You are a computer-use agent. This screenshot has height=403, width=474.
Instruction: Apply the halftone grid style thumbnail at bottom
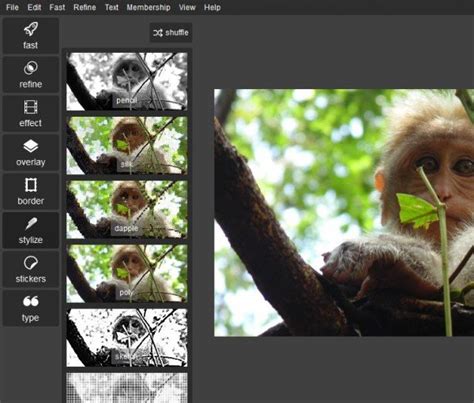coord(127,388)
